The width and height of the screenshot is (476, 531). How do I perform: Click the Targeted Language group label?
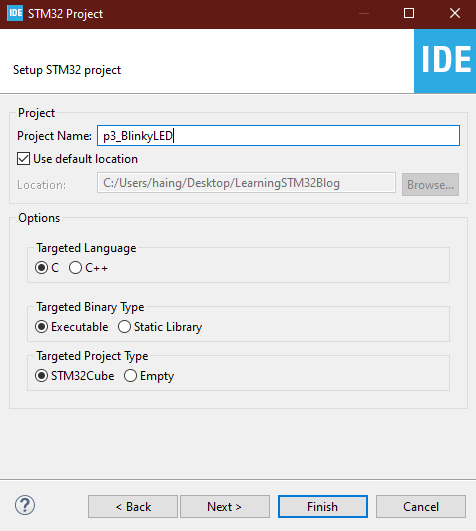[86, 248]
